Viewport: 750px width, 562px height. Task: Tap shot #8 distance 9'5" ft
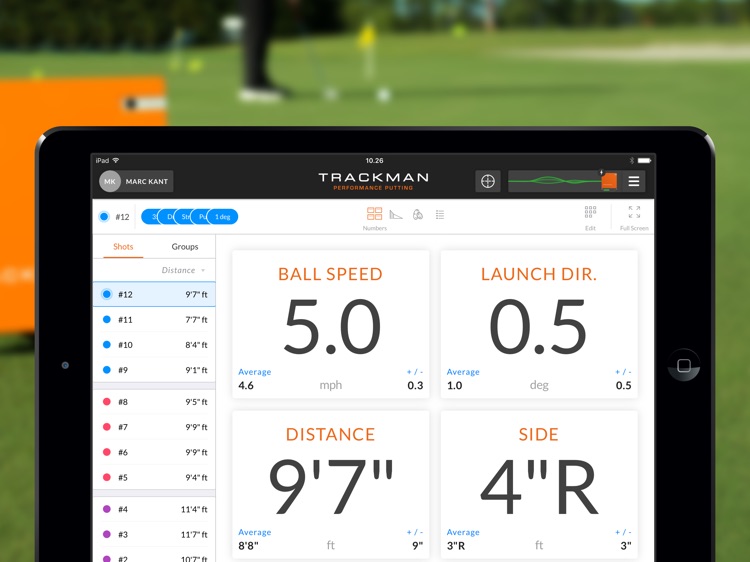click(x=196, y=402)
